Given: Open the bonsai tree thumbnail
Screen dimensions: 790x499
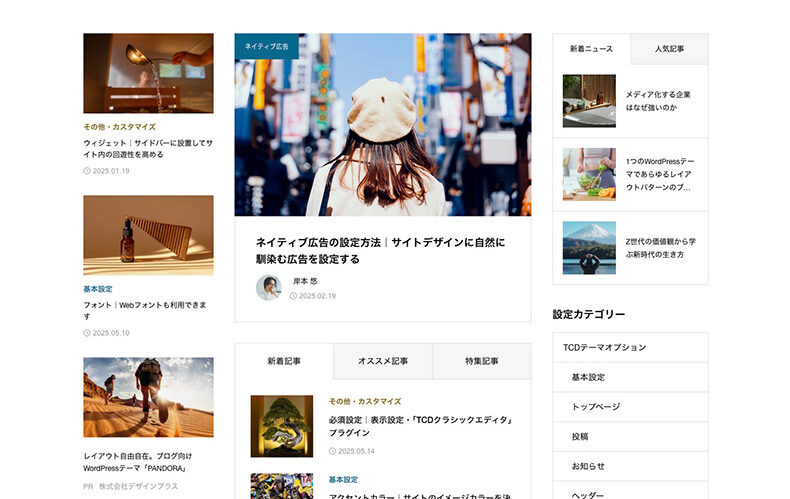Looking at the screenshot, I should (x=282, y=426).
